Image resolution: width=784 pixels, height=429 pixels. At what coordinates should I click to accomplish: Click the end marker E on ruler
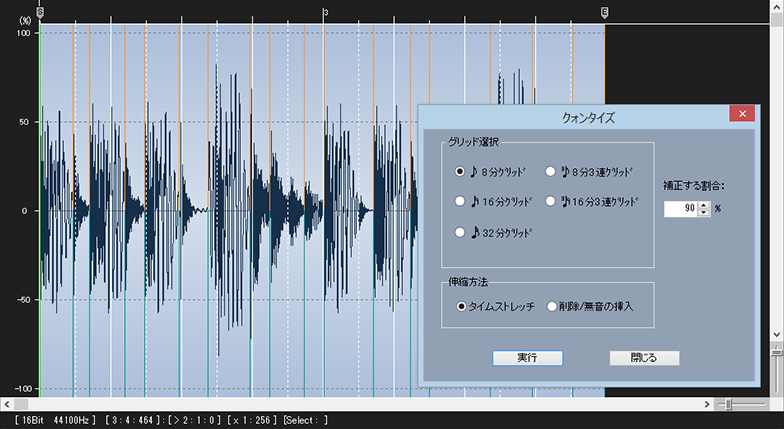coord(604,11)
